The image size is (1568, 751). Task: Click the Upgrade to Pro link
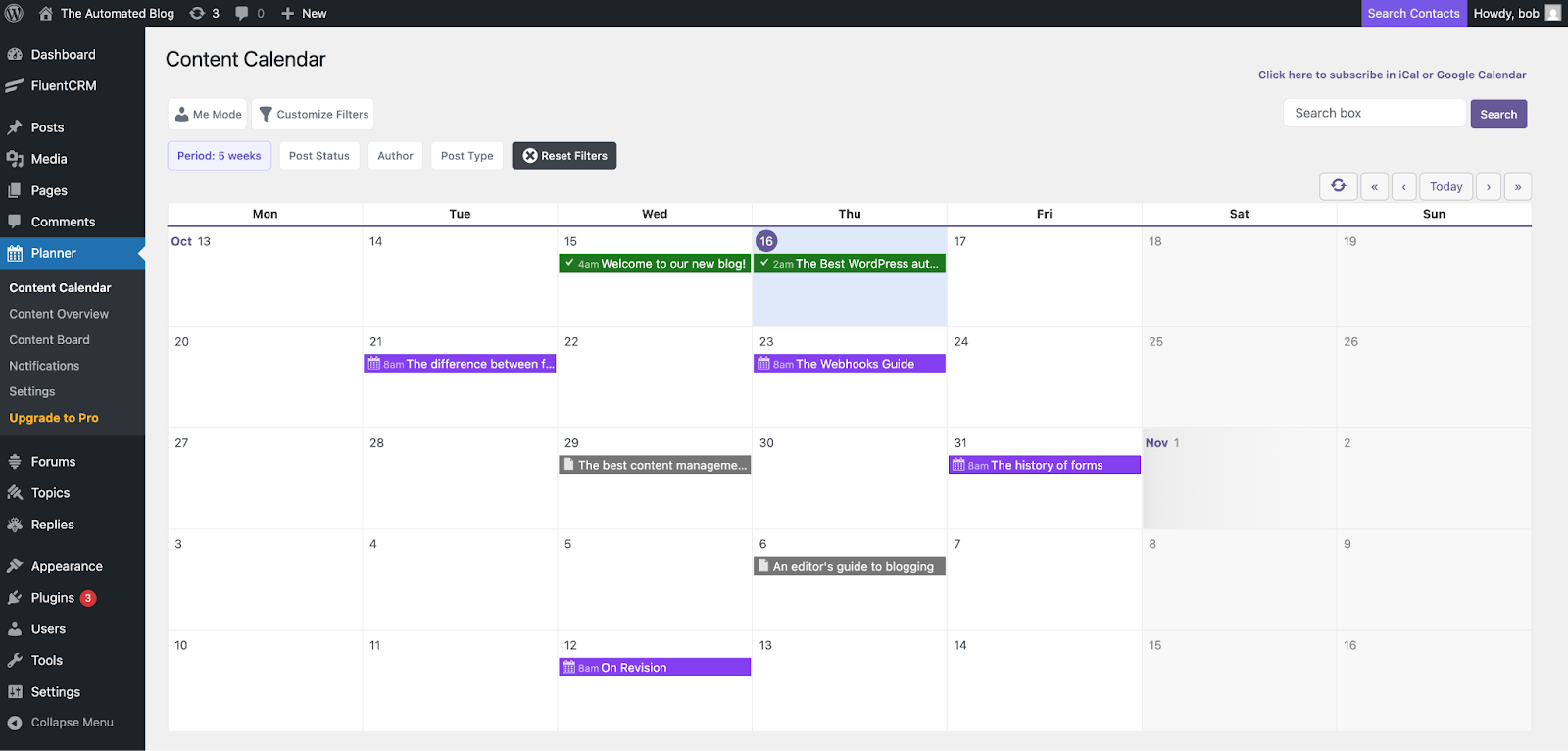coord(54,417)
